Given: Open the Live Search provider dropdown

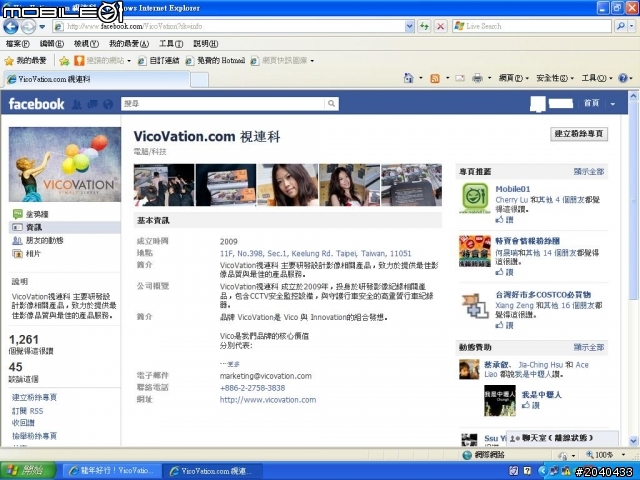Looking at the screenshot, I should coord(631,27).
